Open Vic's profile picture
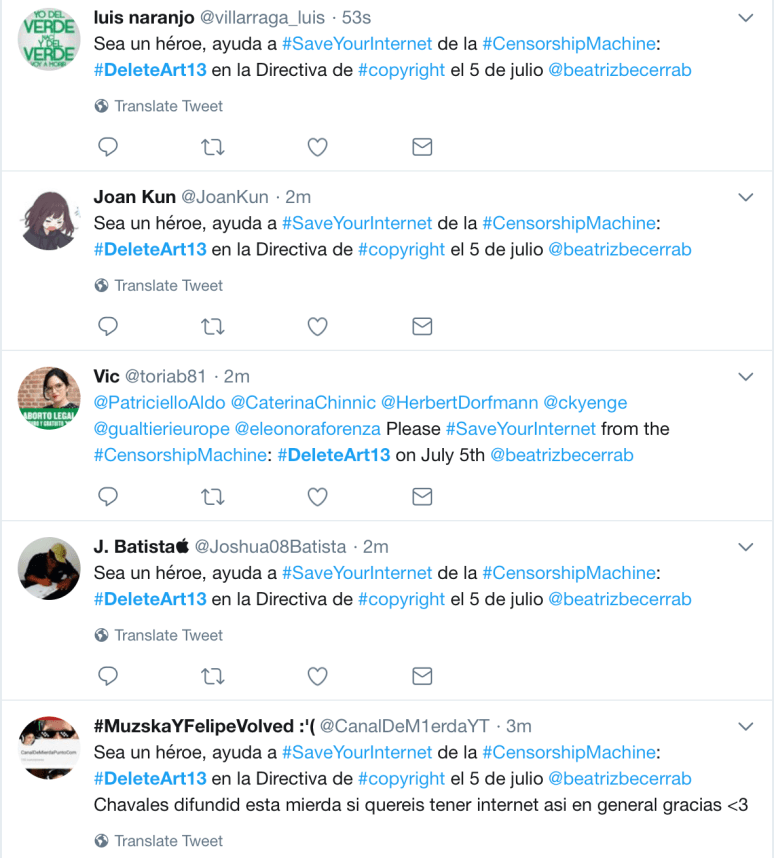The width and height of the screenshot is (774, 858). (x=49, y=398)
